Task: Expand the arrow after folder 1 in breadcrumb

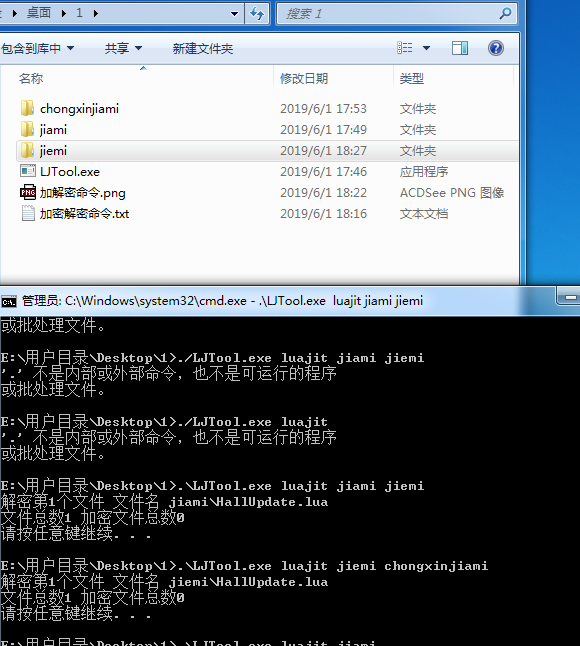Action: 96,14
